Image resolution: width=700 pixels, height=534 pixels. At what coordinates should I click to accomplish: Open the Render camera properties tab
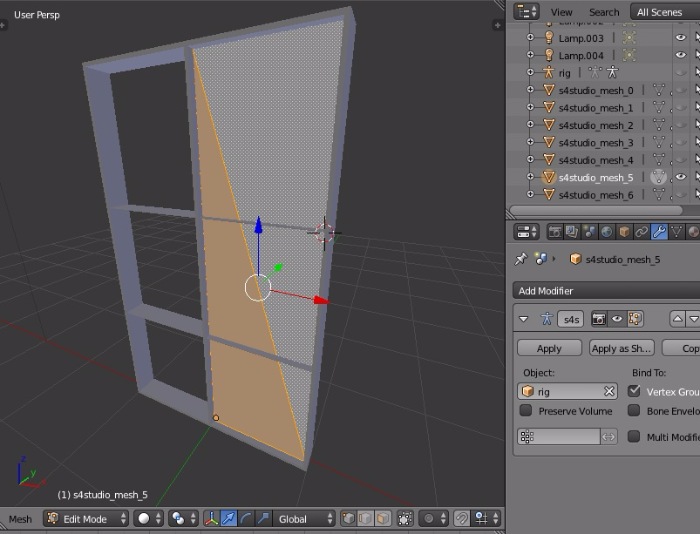[555, 232]
